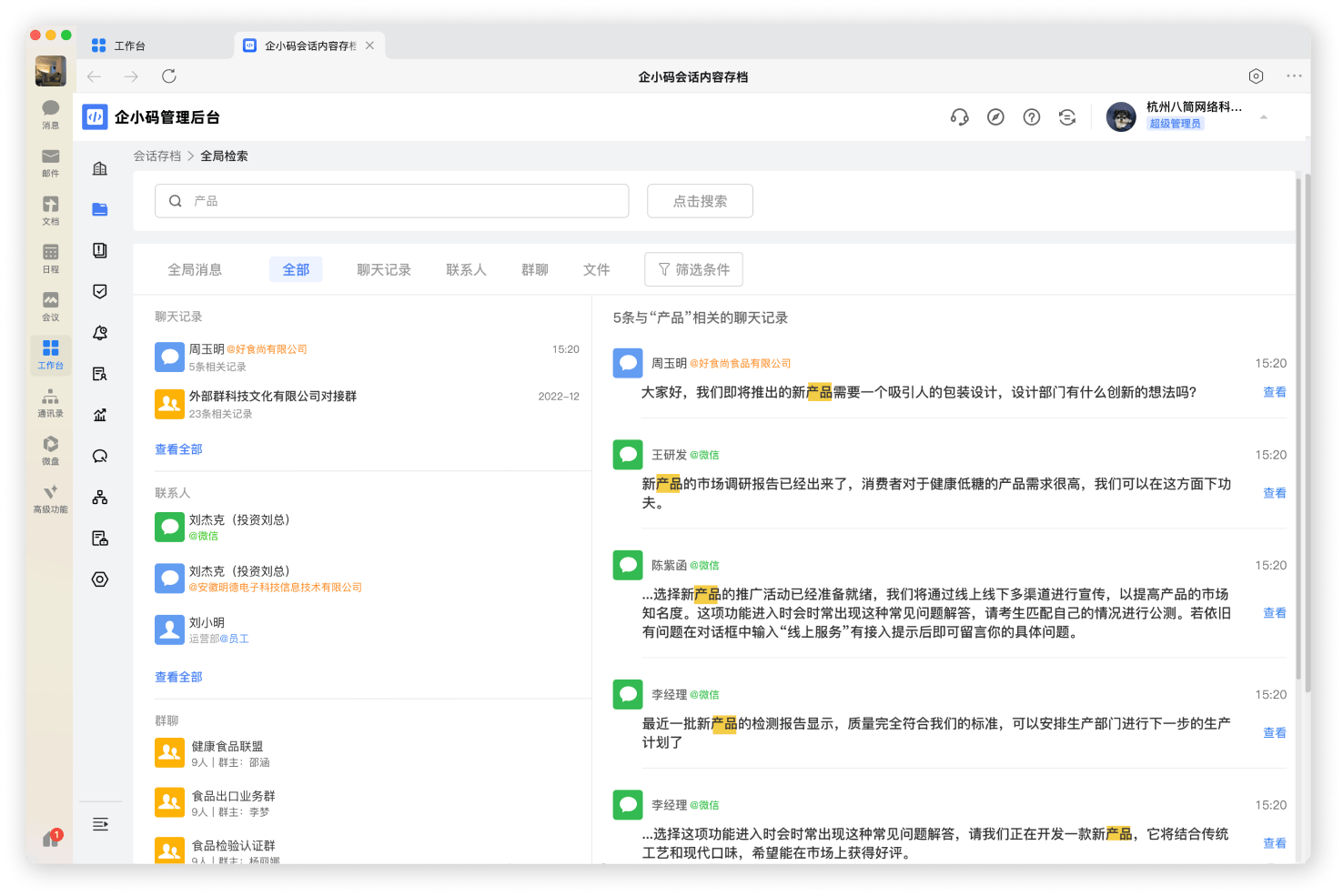Click the switch/sync icon in the header
This screenshot has width=1343, height=896.
click(1067, 117)
